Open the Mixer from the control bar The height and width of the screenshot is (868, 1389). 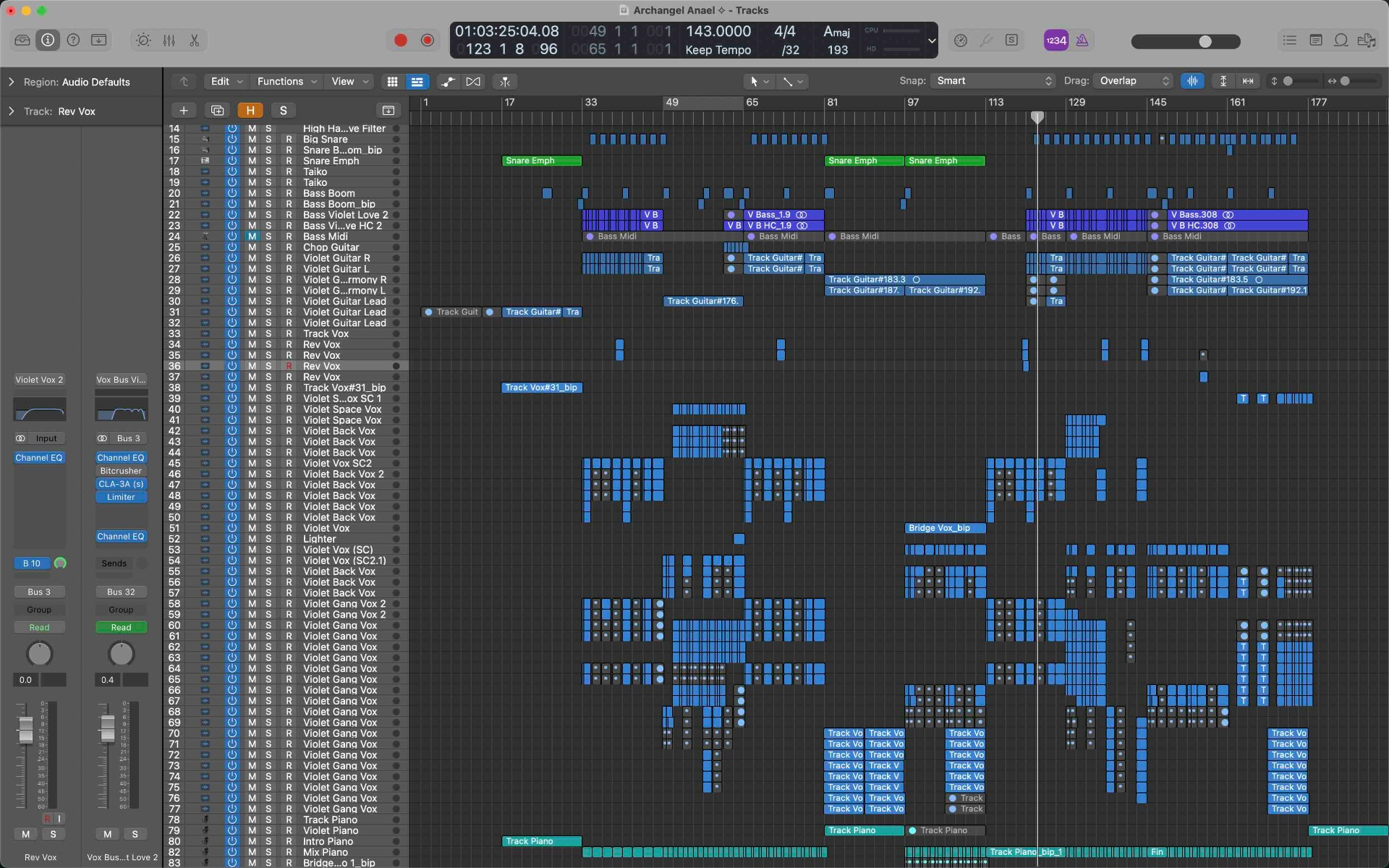click(x=169, y=41)
